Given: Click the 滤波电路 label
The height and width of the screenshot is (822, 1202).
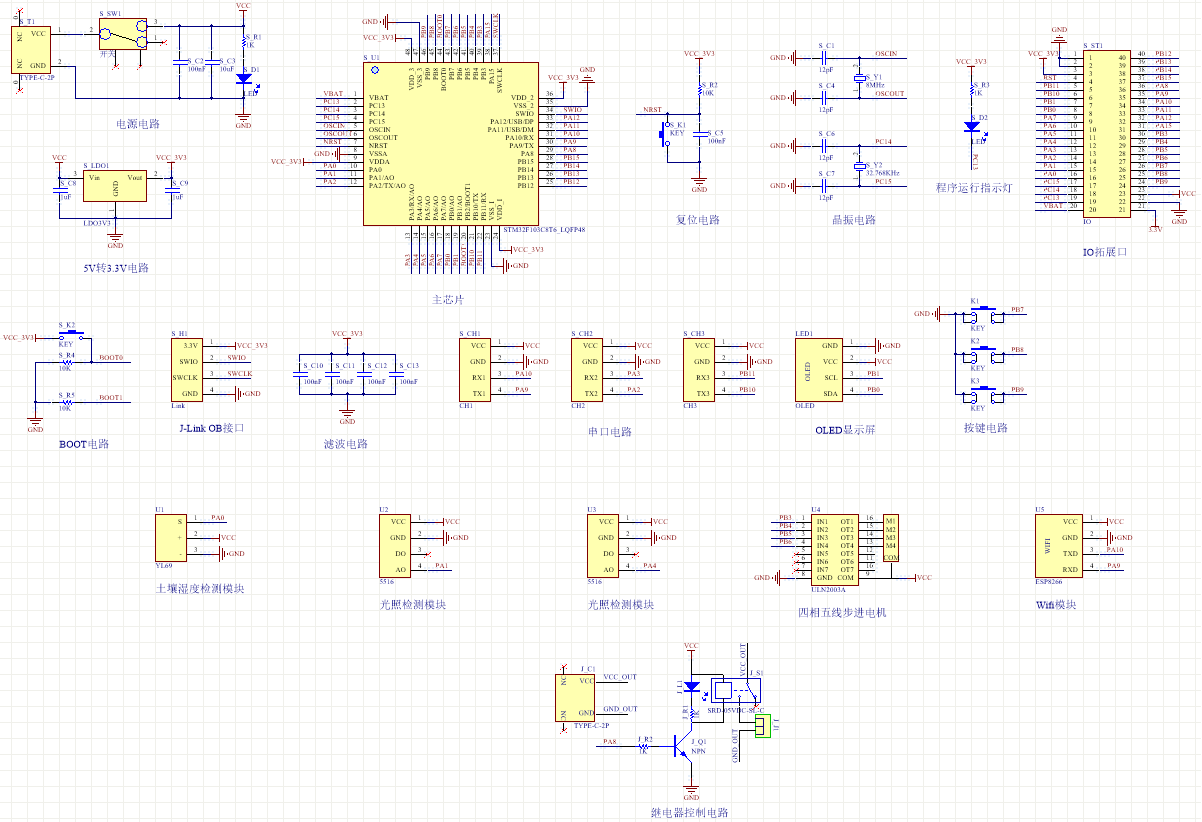Looking at the screenshot, I should click(x=346, y=444).
